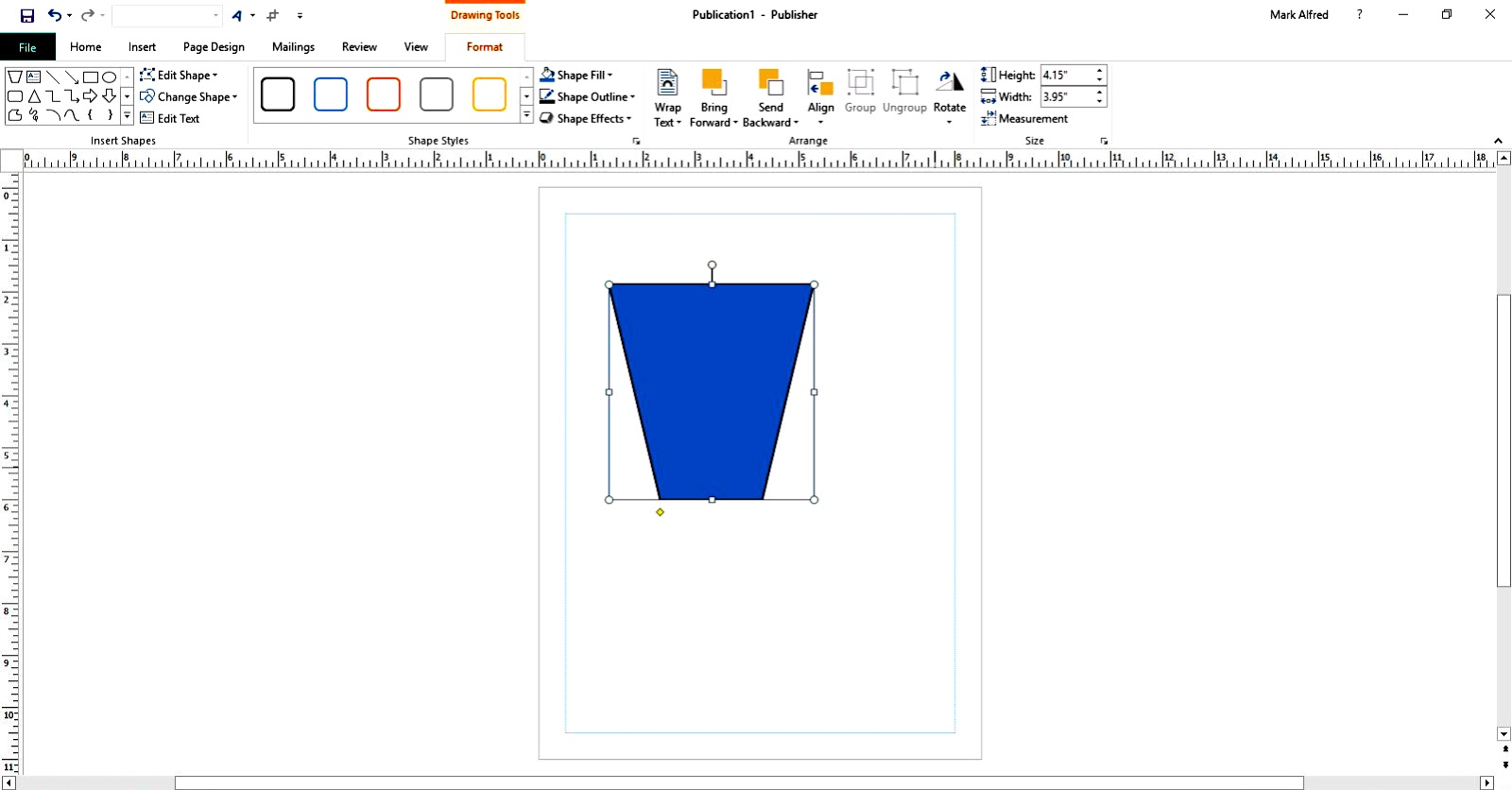Open Shape Styles dialog launcher
The height and width of the screenshot is (790, 1512).
[x=636, y=141]
